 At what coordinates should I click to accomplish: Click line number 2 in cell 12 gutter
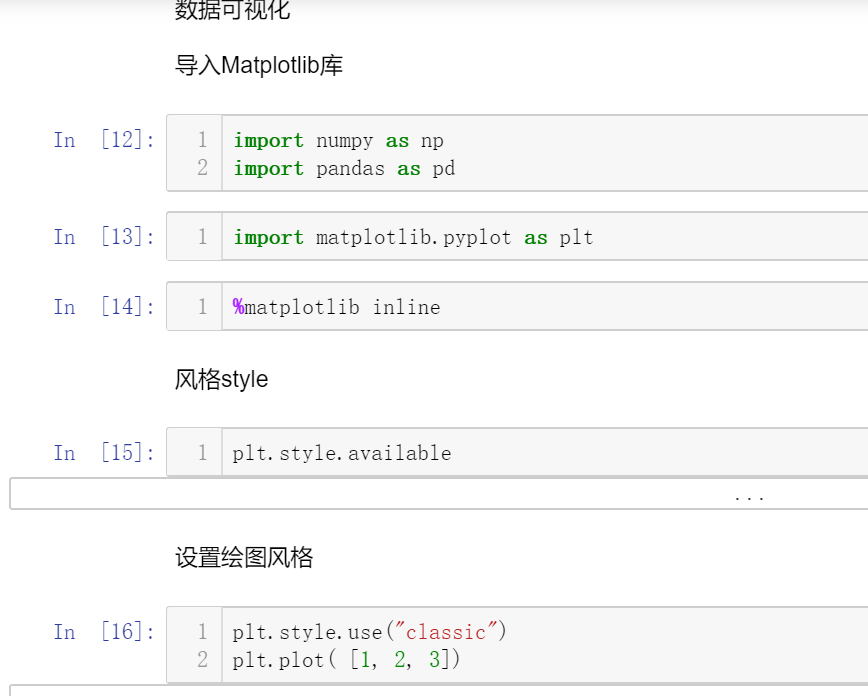point(202,169)
